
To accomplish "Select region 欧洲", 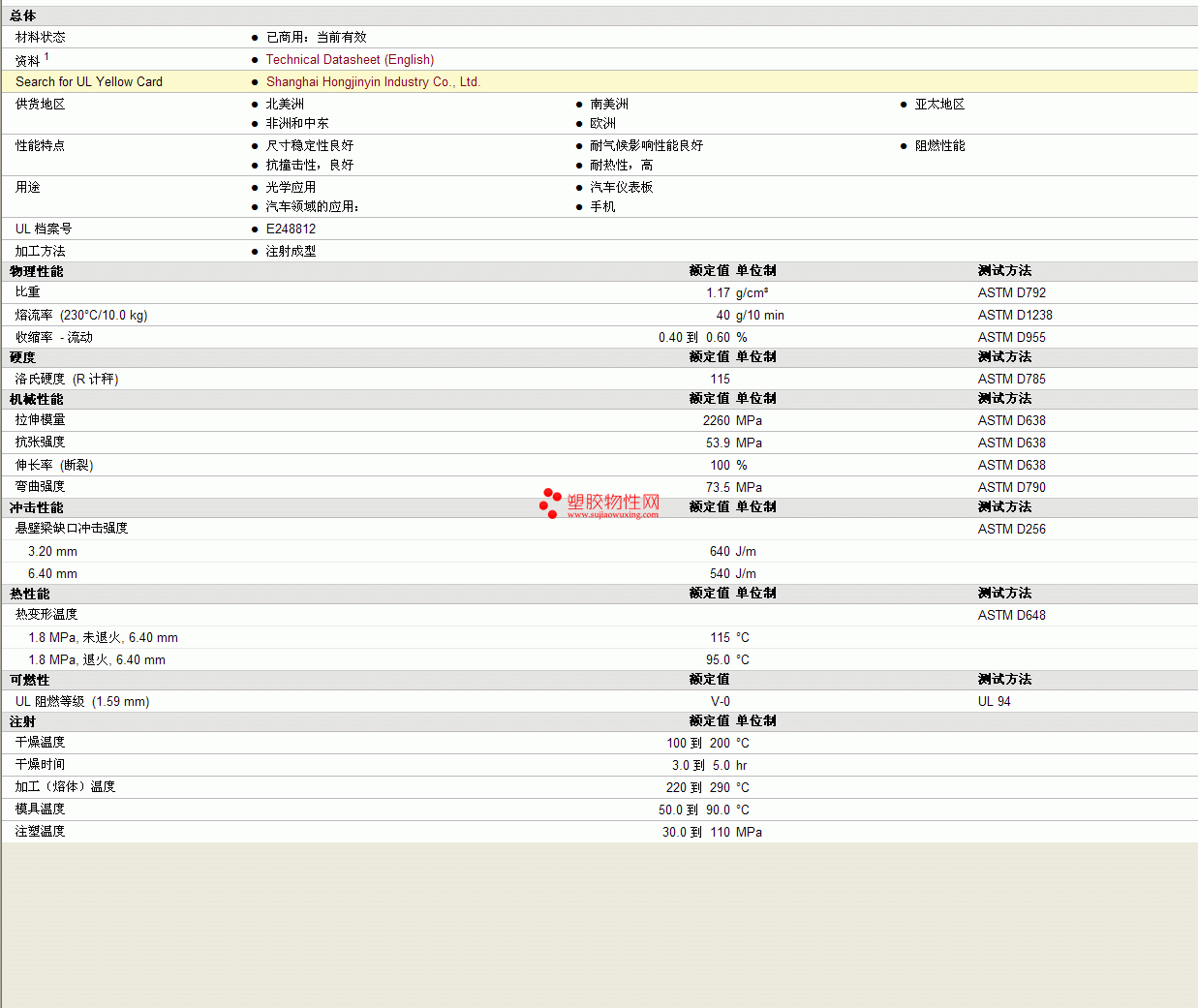I will [602, 124].
